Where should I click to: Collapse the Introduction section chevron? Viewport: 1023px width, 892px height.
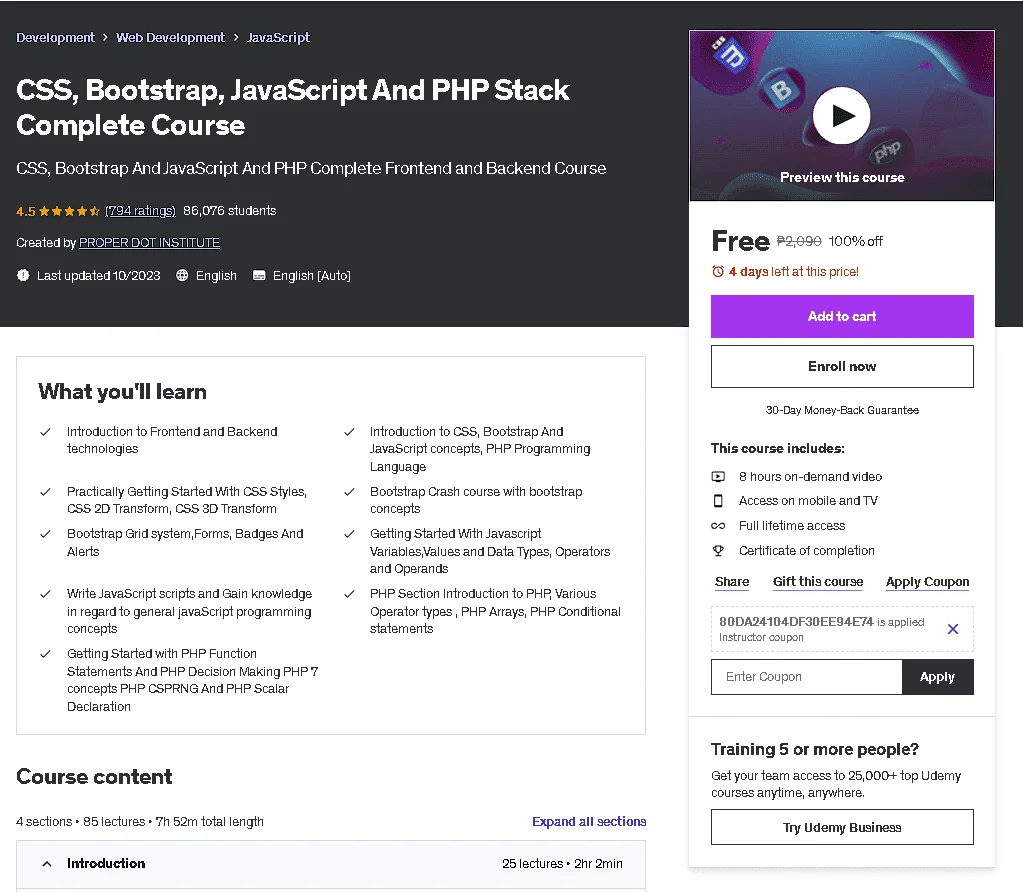click(x=46, y=863)
